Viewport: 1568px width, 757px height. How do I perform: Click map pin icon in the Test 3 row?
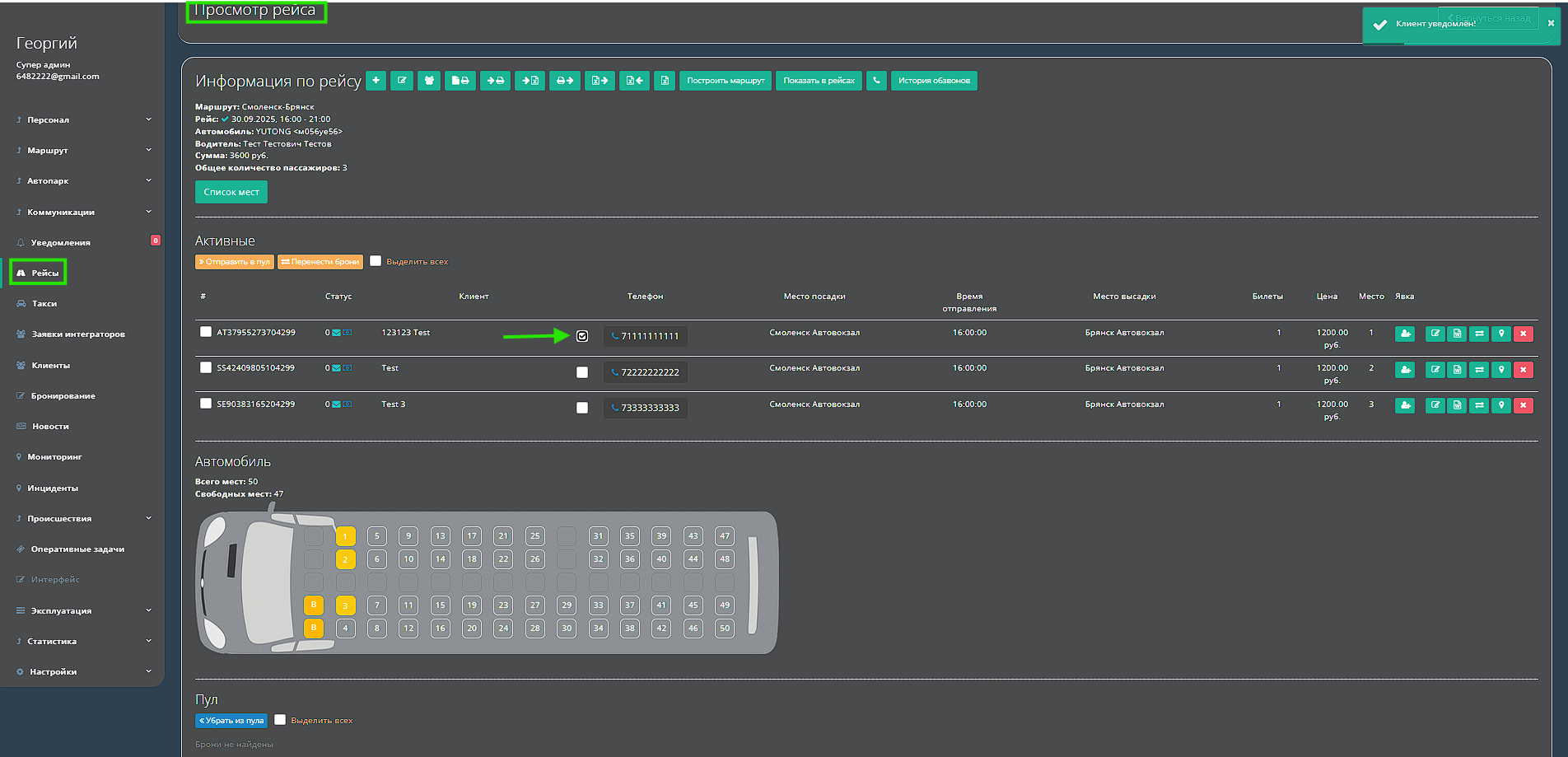click(x=1501, y=405)
